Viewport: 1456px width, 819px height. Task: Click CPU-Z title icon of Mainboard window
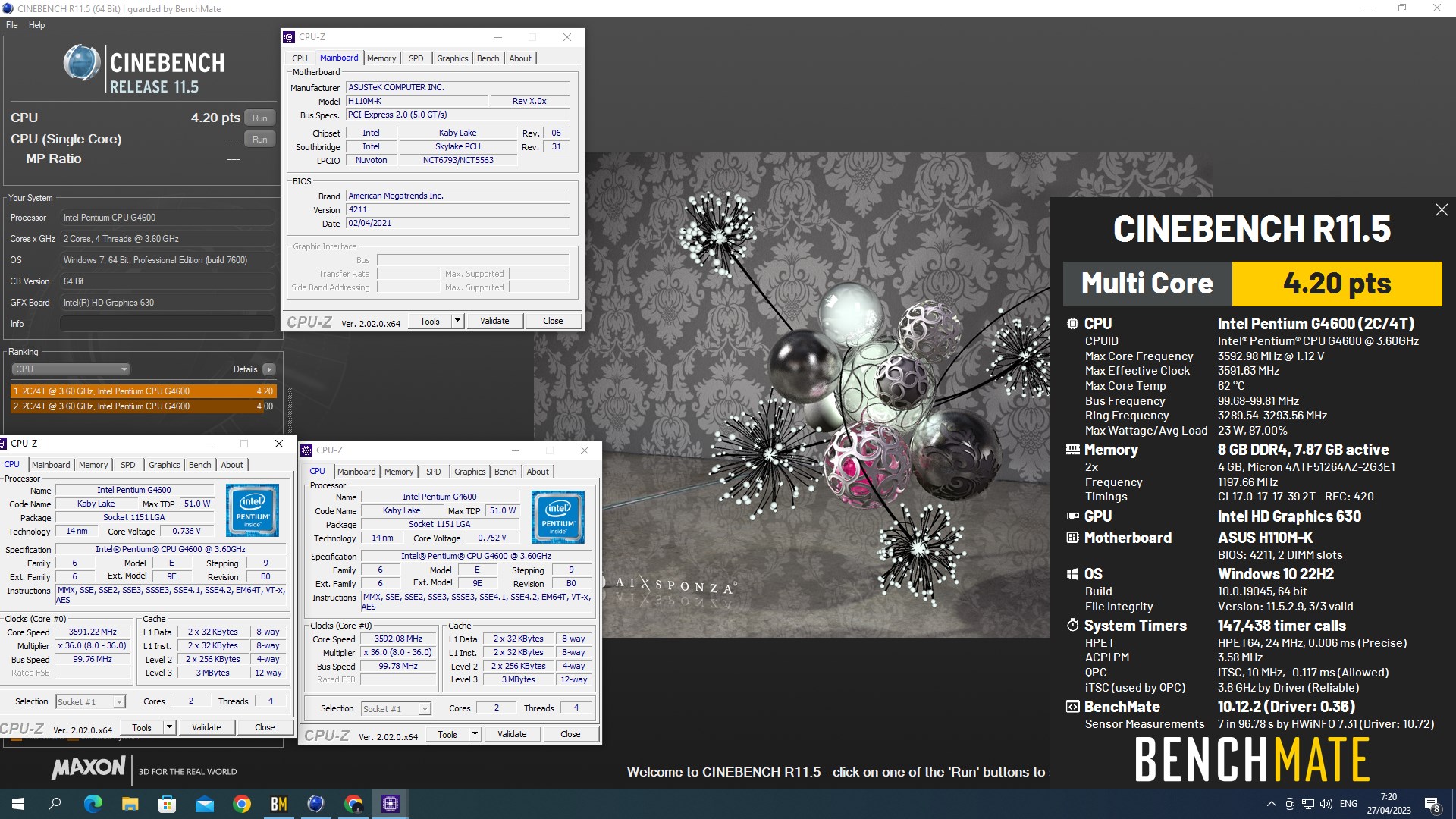coord(289,36)
